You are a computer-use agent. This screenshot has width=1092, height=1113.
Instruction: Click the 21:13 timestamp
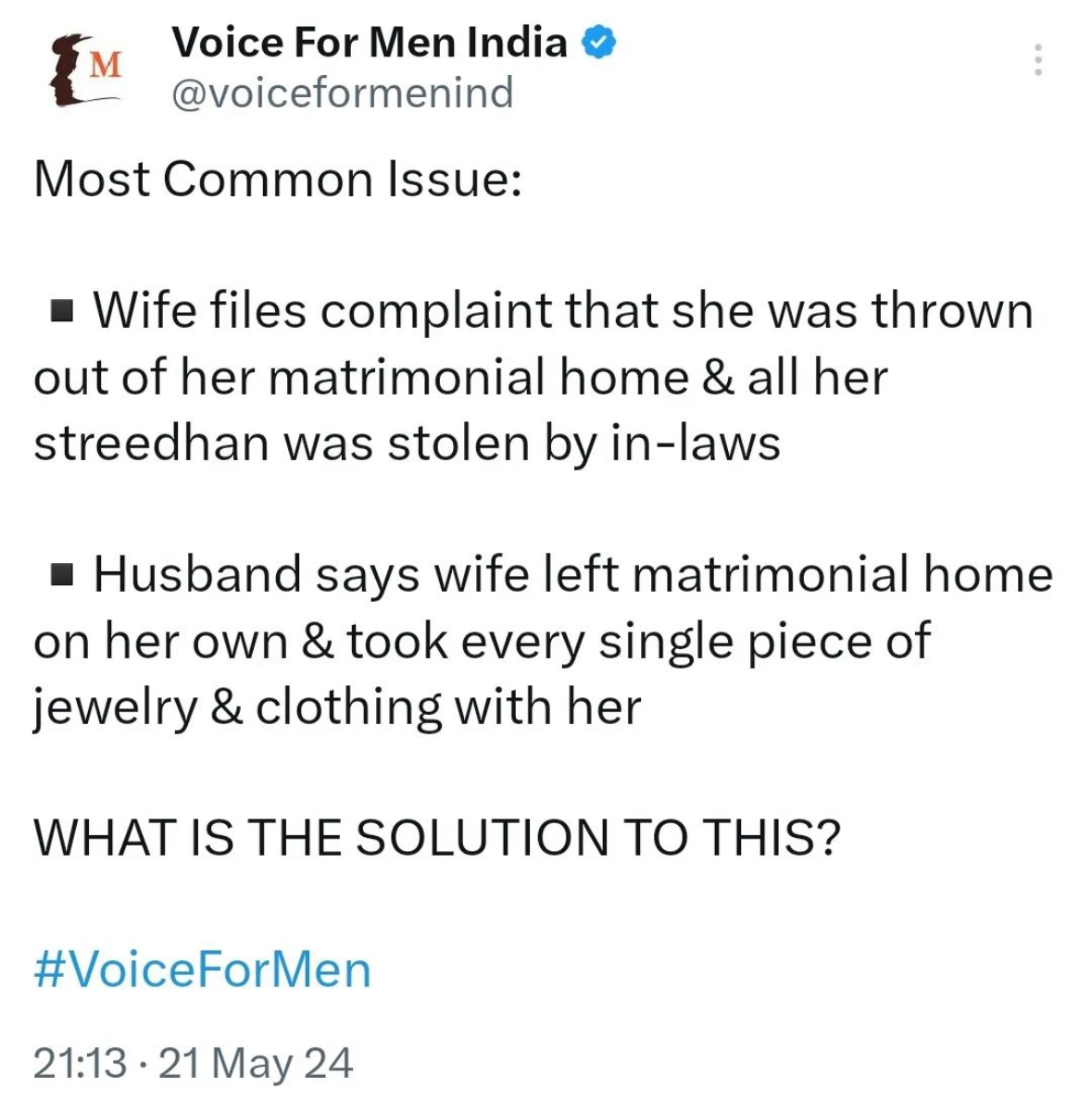pyautogui.click(x=80, y=1062)
